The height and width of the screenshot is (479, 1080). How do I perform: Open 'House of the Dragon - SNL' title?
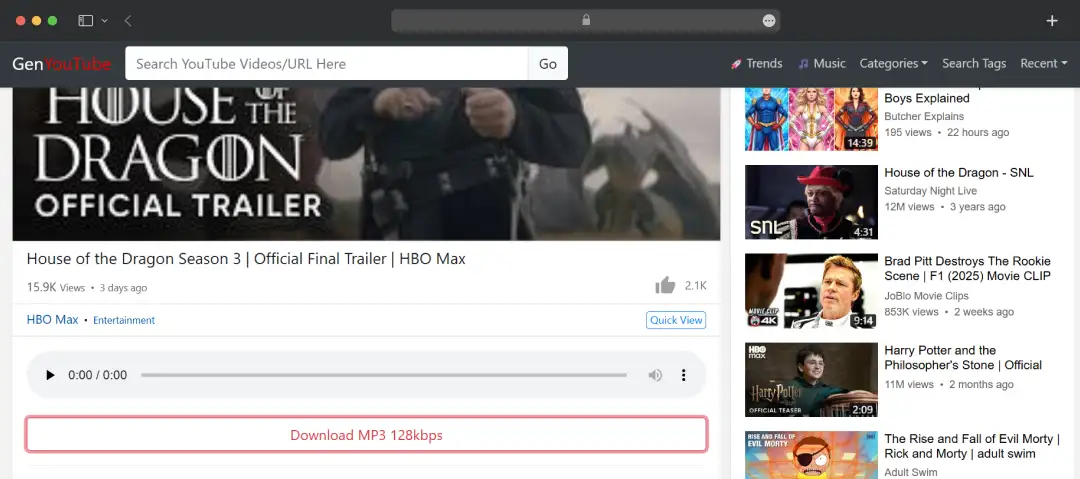point(959,172)
